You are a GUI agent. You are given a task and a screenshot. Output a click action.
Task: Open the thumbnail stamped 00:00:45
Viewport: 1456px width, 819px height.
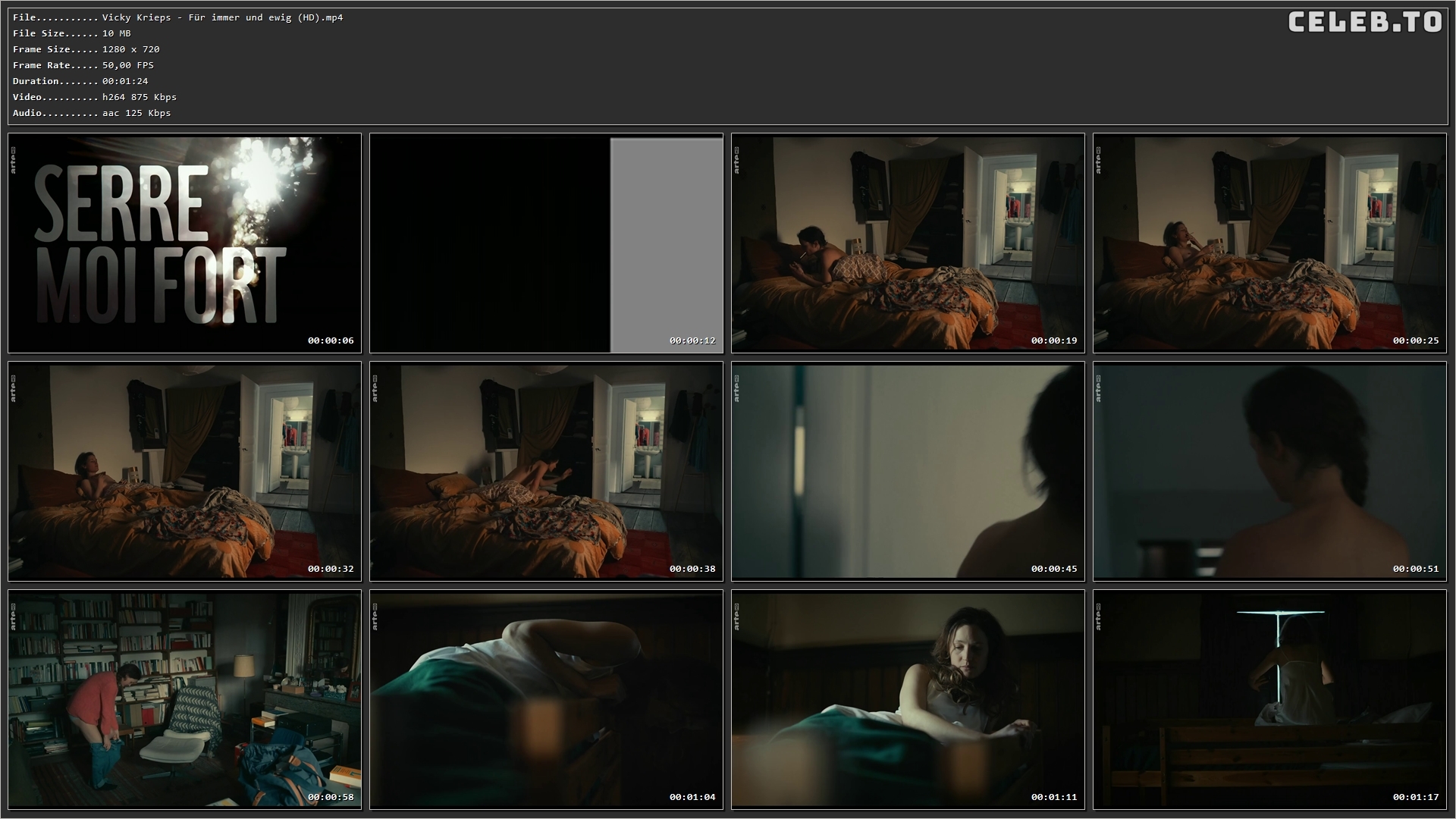[x=908, y=472]
